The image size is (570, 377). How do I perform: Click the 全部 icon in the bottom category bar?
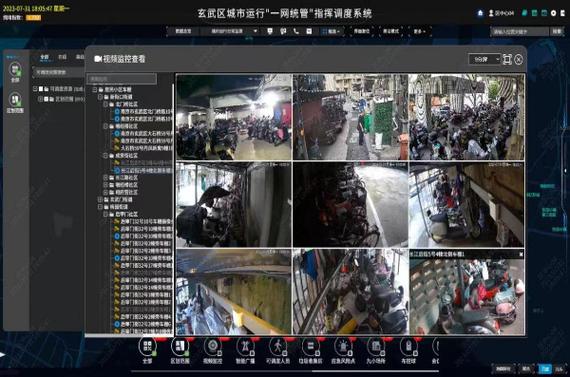pos(147,346)
